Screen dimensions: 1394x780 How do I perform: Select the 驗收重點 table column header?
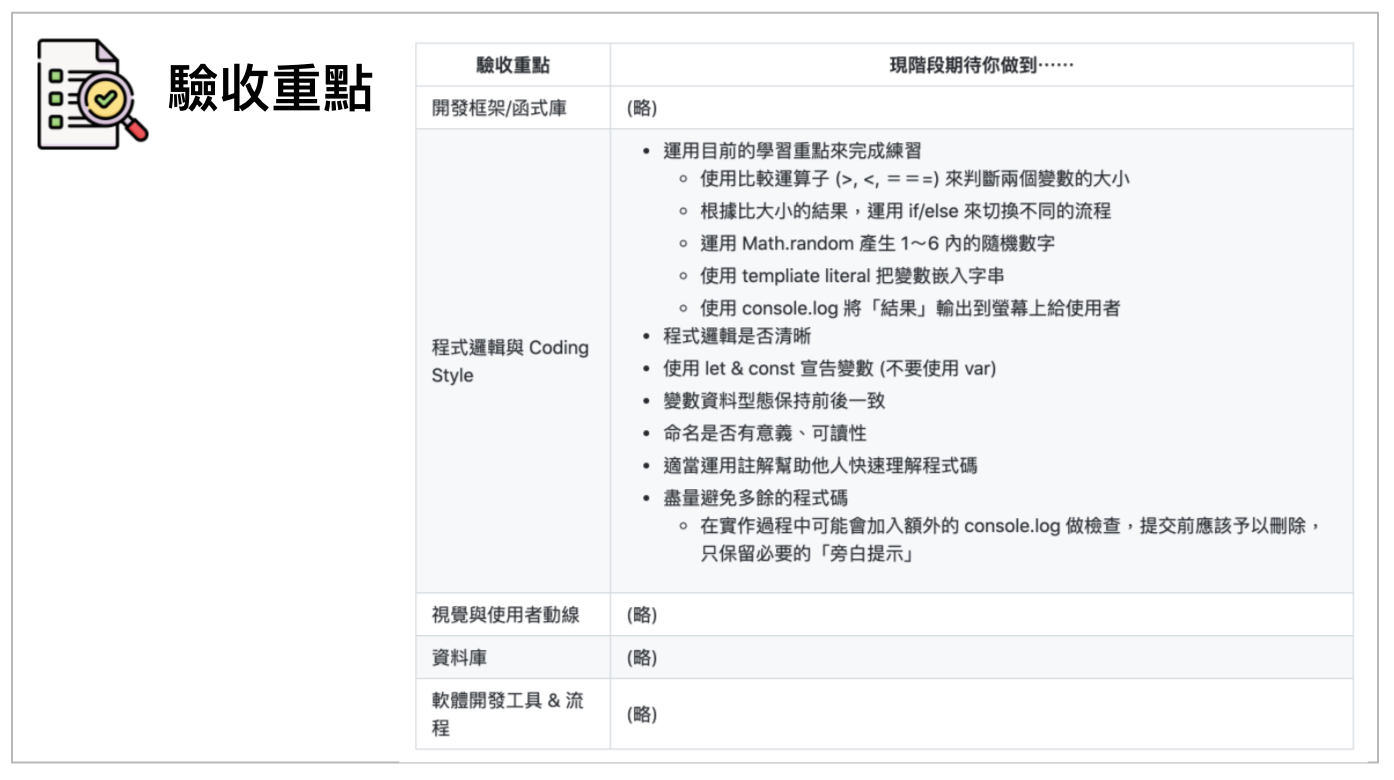[512, 65]
